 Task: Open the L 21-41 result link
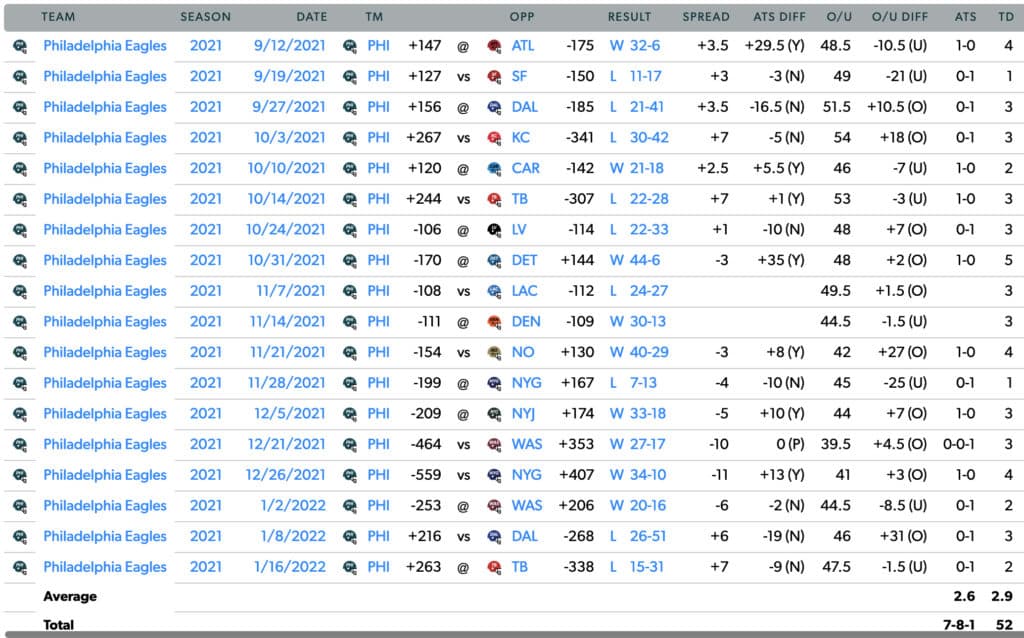[636, 107]
